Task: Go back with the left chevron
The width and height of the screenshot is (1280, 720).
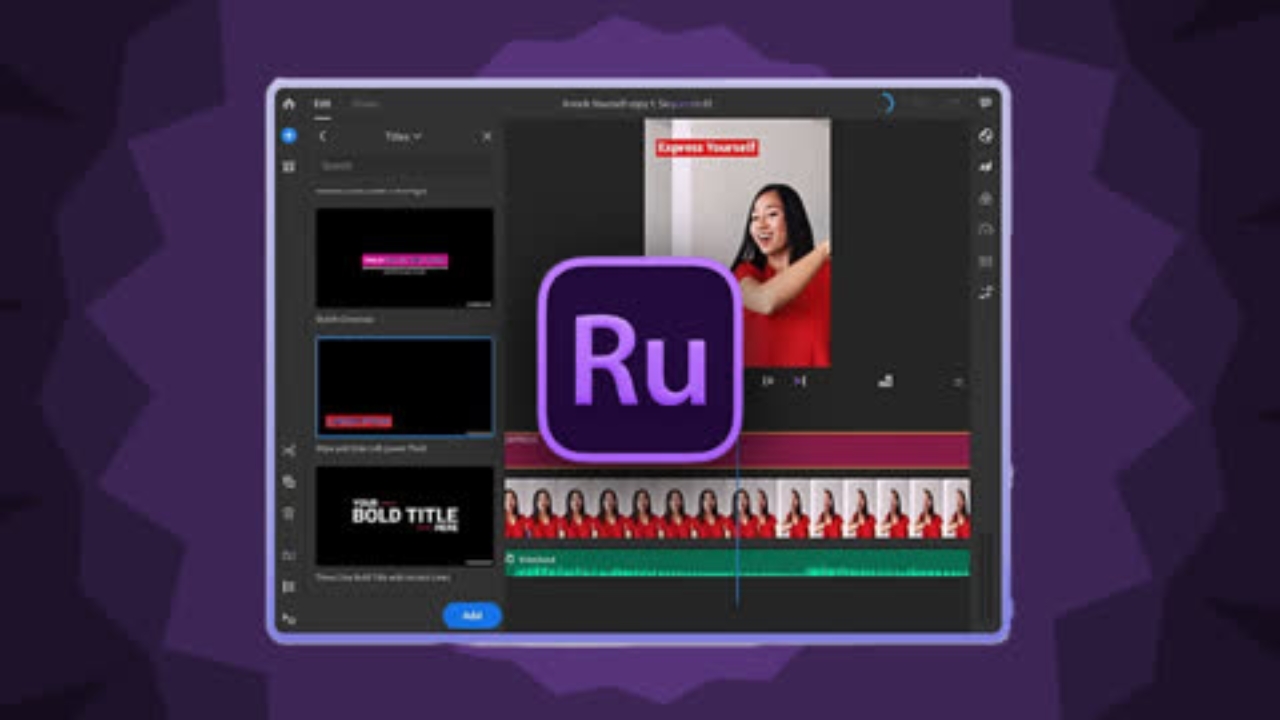Action: [x=322, y=136]
